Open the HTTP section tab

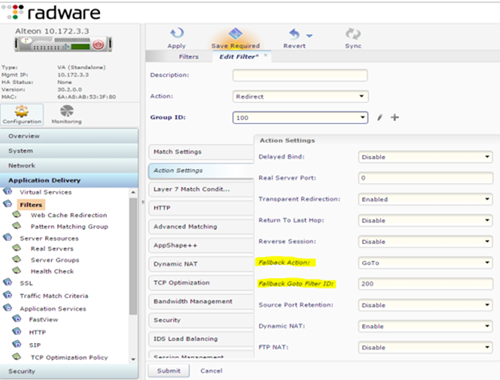click(x=201, y=208)
